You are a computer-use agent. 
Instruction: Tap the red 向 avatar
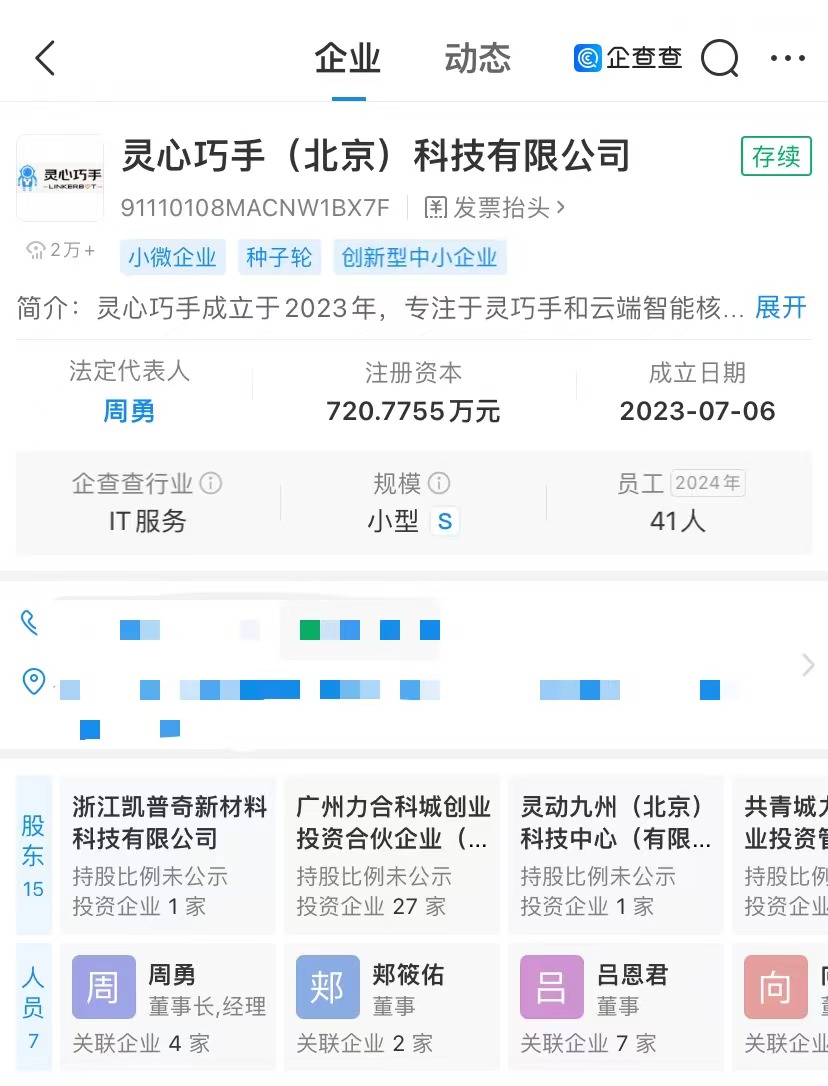[776, 987]
